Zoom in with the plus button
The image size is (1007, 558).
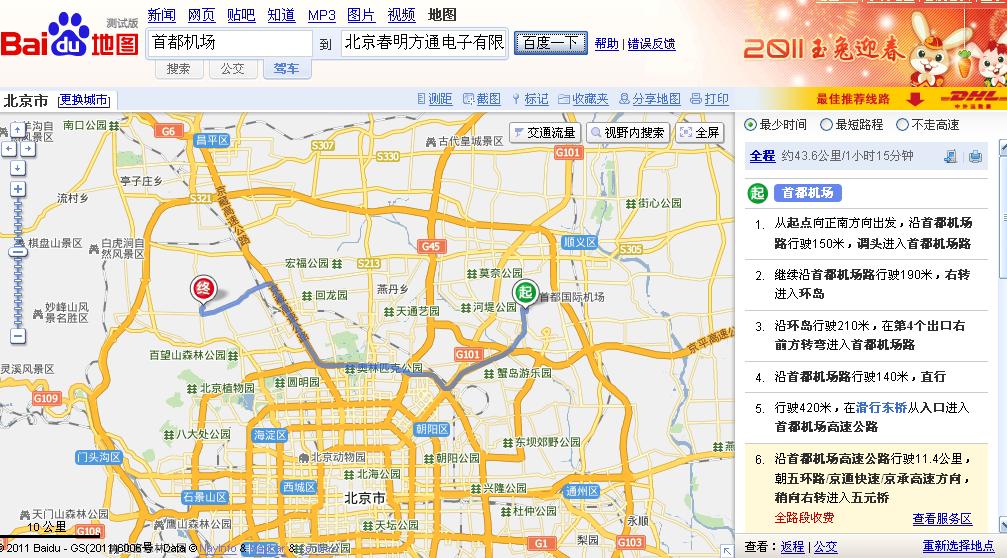pyautogui.click(x=18, y=189)
